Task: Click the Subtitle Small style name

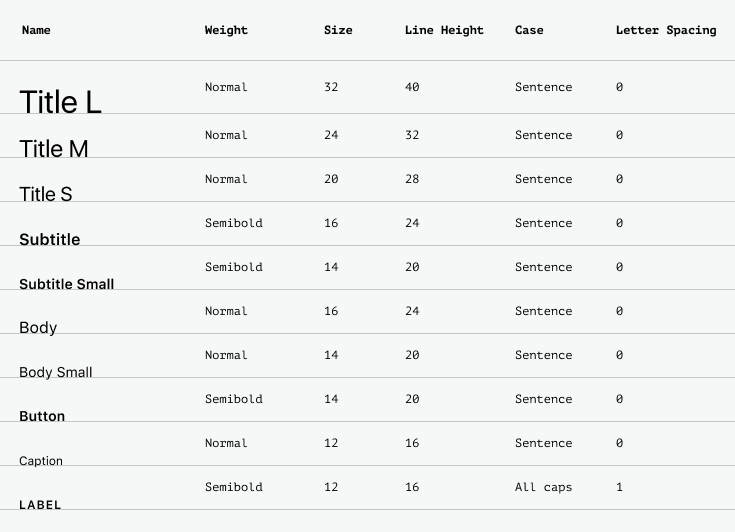Action: (67, 284)
